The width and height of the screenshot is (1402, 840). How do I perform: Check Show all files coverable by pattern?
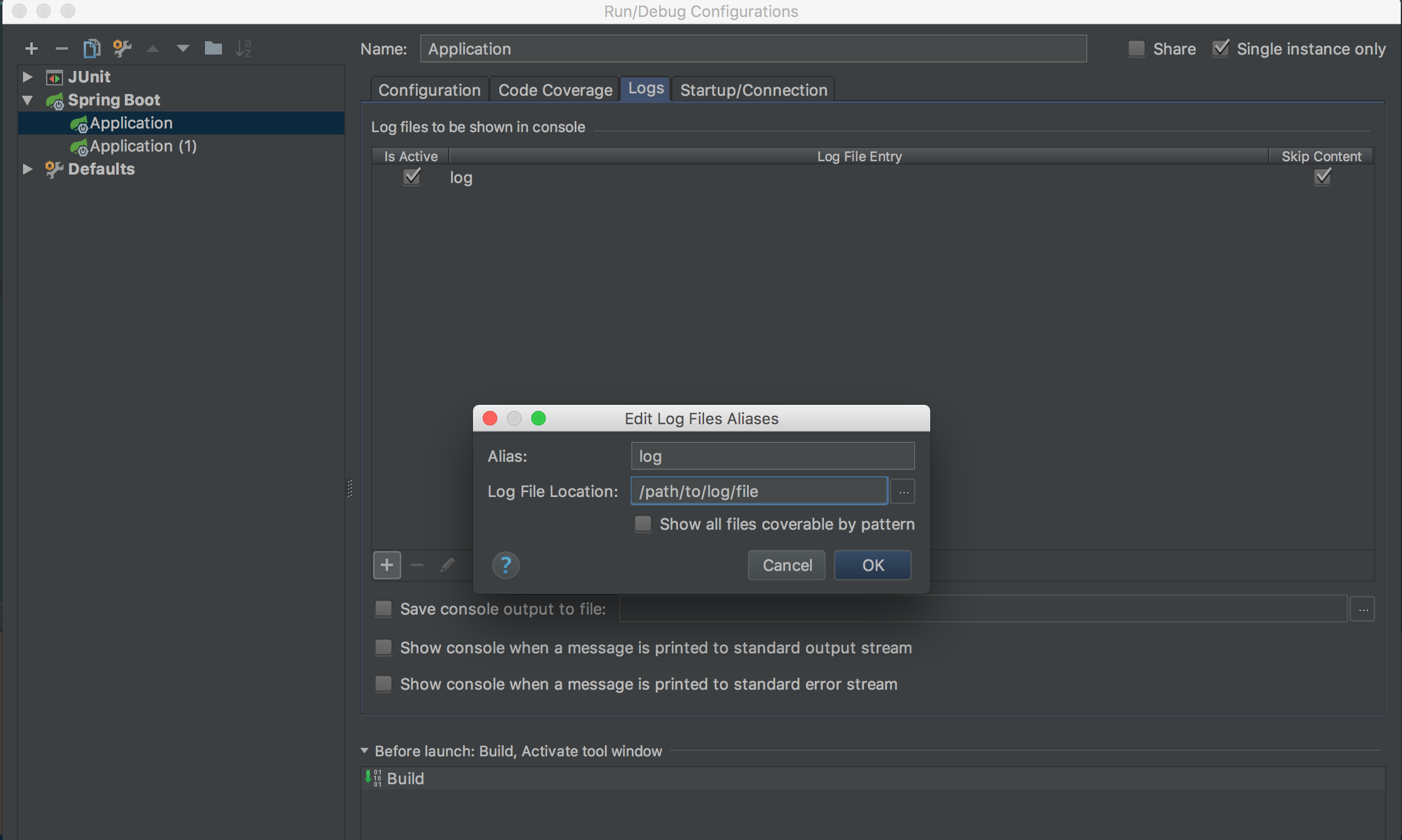[x=643, y=524]
